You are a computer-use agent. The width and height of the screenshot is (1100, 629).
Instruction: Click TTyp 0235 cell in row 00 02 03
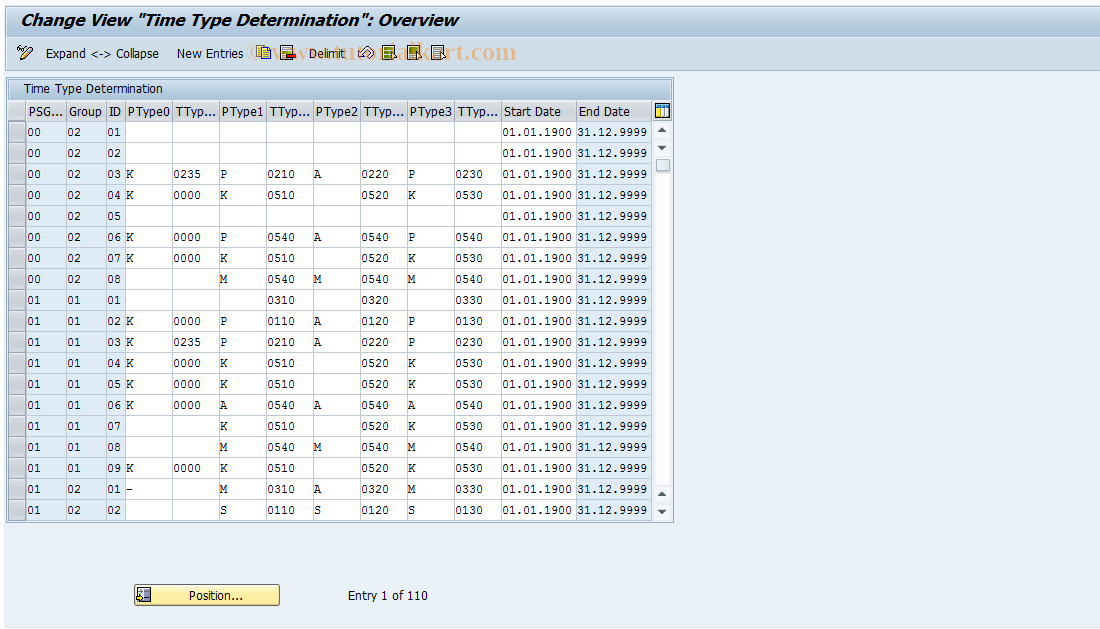coord(196,174)
